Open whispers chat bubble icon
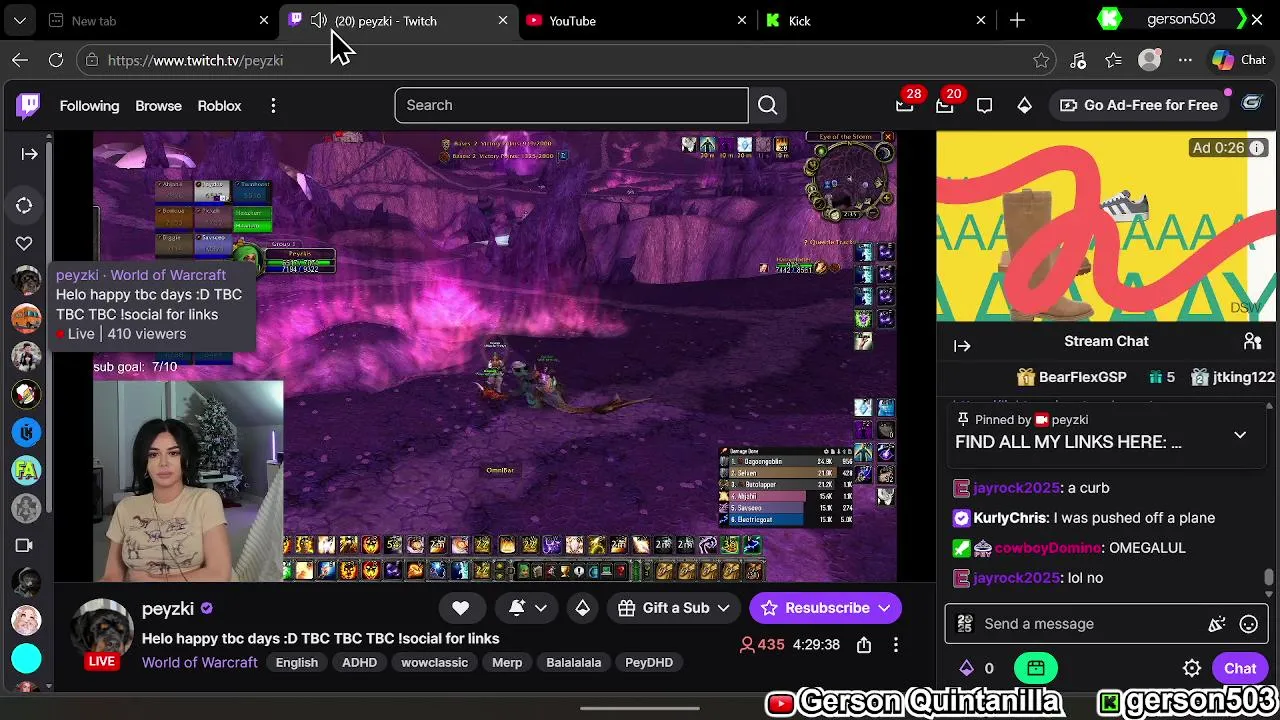The width and height of the screenshot is (1280, 720). click(x=984, y=105)
